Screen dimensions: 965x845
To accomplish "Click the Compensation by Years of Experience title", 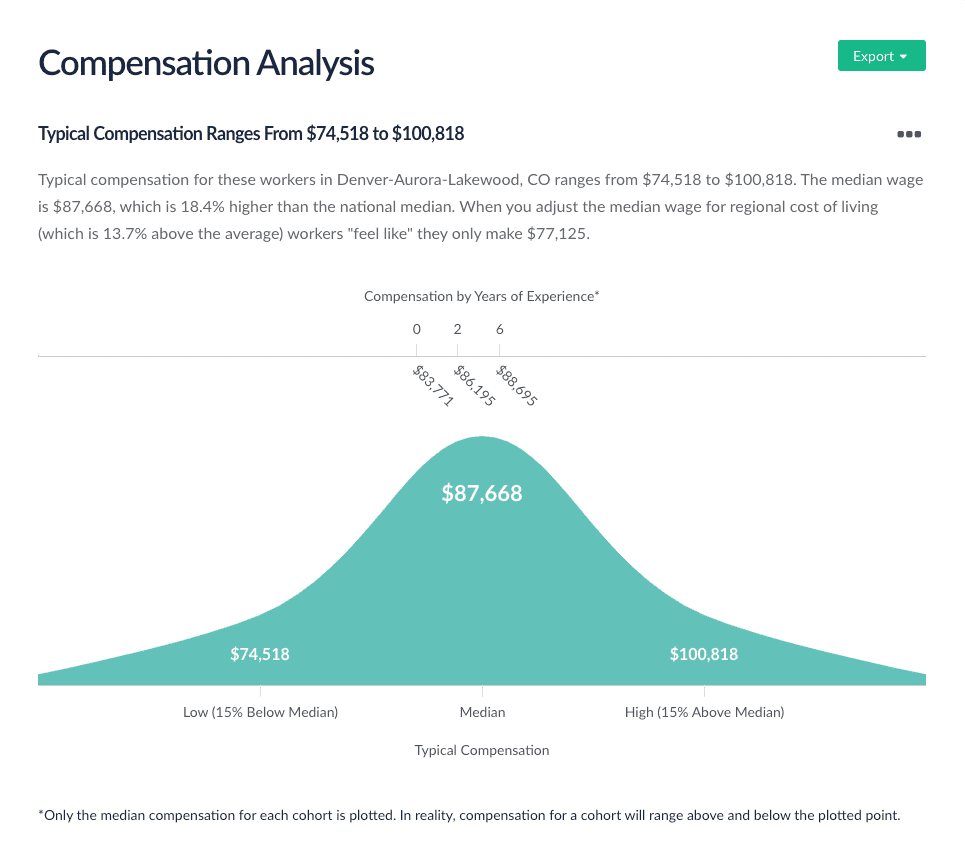I will 481,296.
